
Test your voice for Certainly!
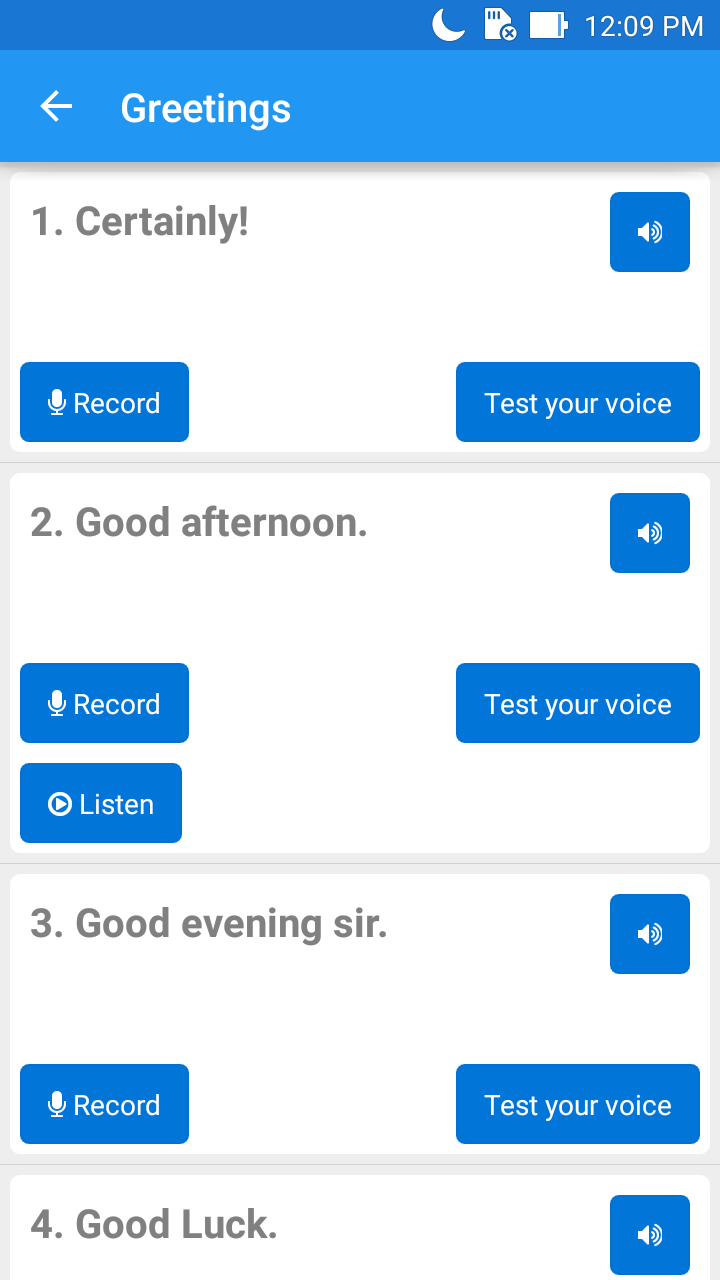(x=578, y=402)
